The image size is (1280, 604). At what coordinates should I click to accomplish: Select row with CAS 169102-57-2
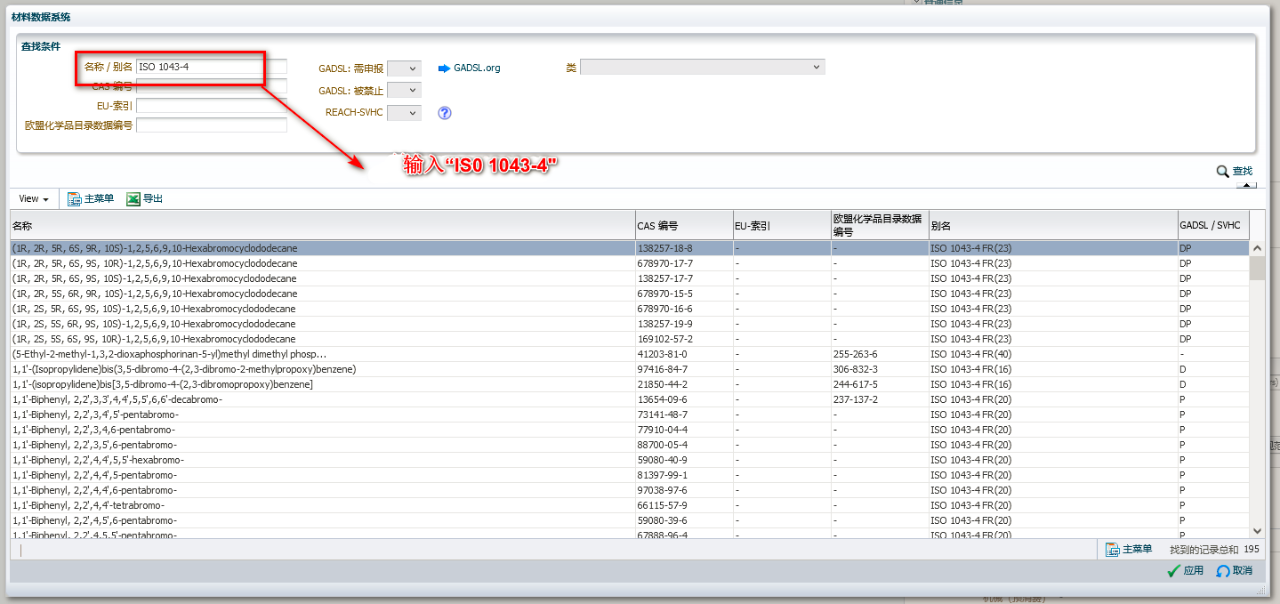[630, 339]
